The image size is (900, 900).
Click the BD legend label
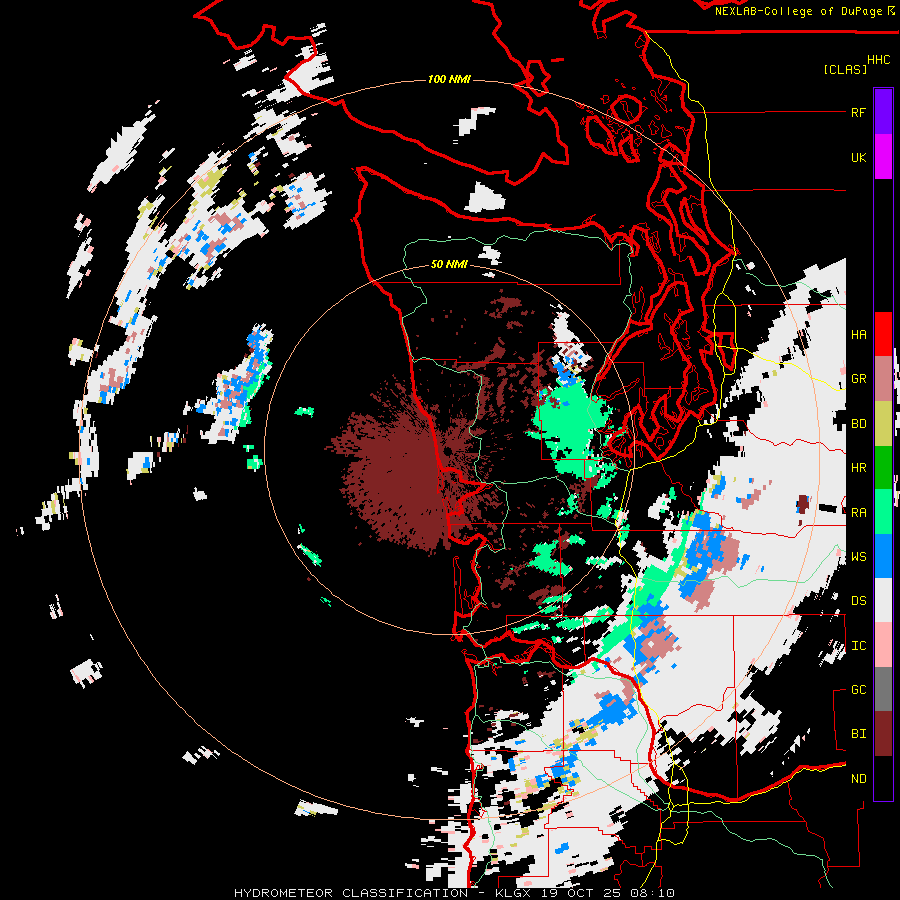tap(858, 424)
